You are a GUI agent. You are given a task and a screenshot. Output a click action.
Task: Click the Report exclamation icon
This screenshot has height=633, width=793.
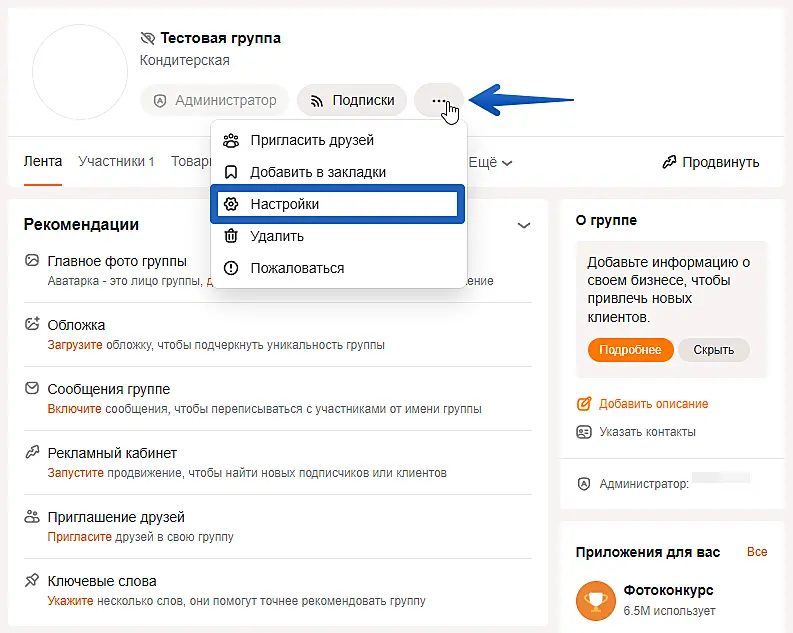[x=231, y=268]
